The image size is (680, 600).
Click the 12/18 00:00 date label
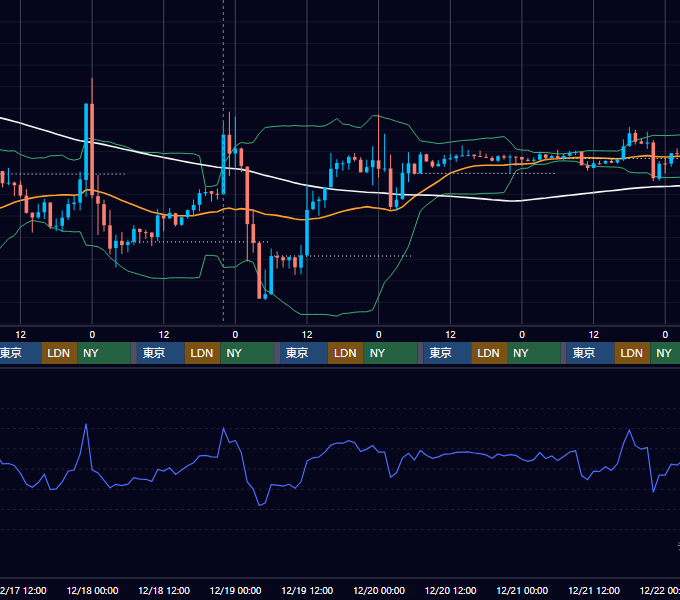point(92,590)
